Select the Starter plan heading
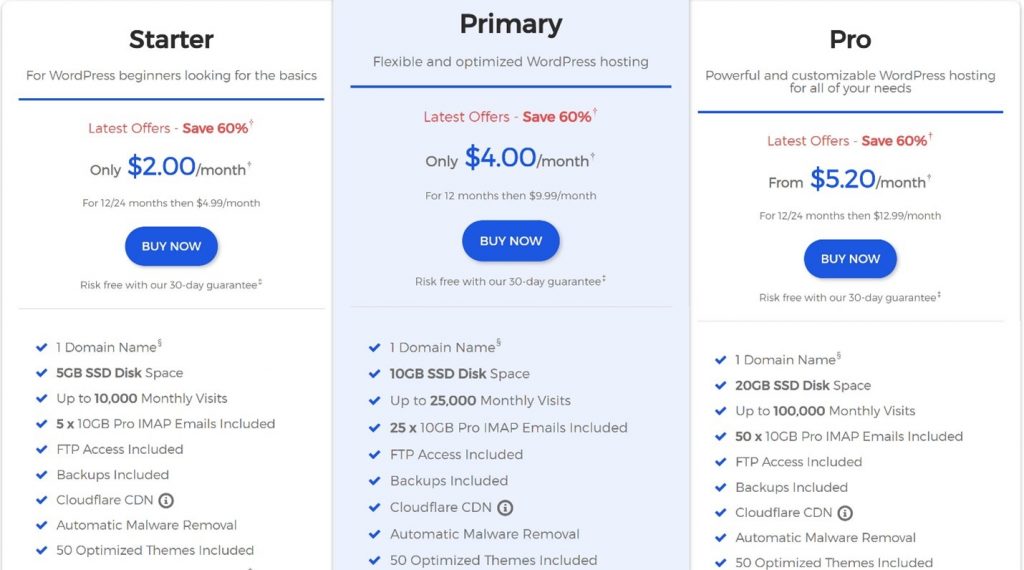Image resolution: width=1024 pixels, height=570 pixels. pyautogui.click(x=171, y=40)
